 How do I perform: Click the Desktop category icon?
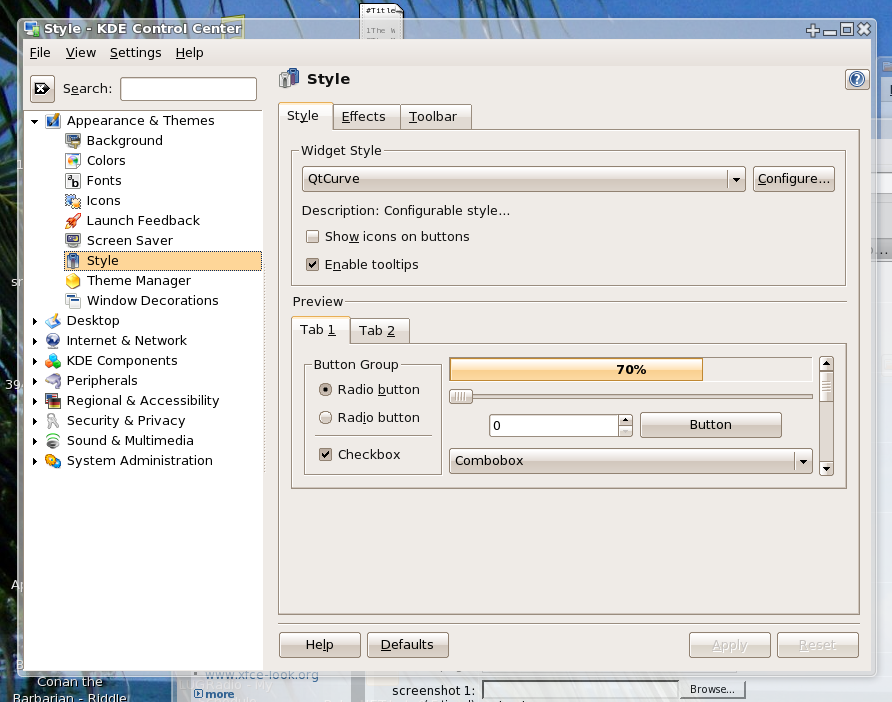[x=53, y=321]
